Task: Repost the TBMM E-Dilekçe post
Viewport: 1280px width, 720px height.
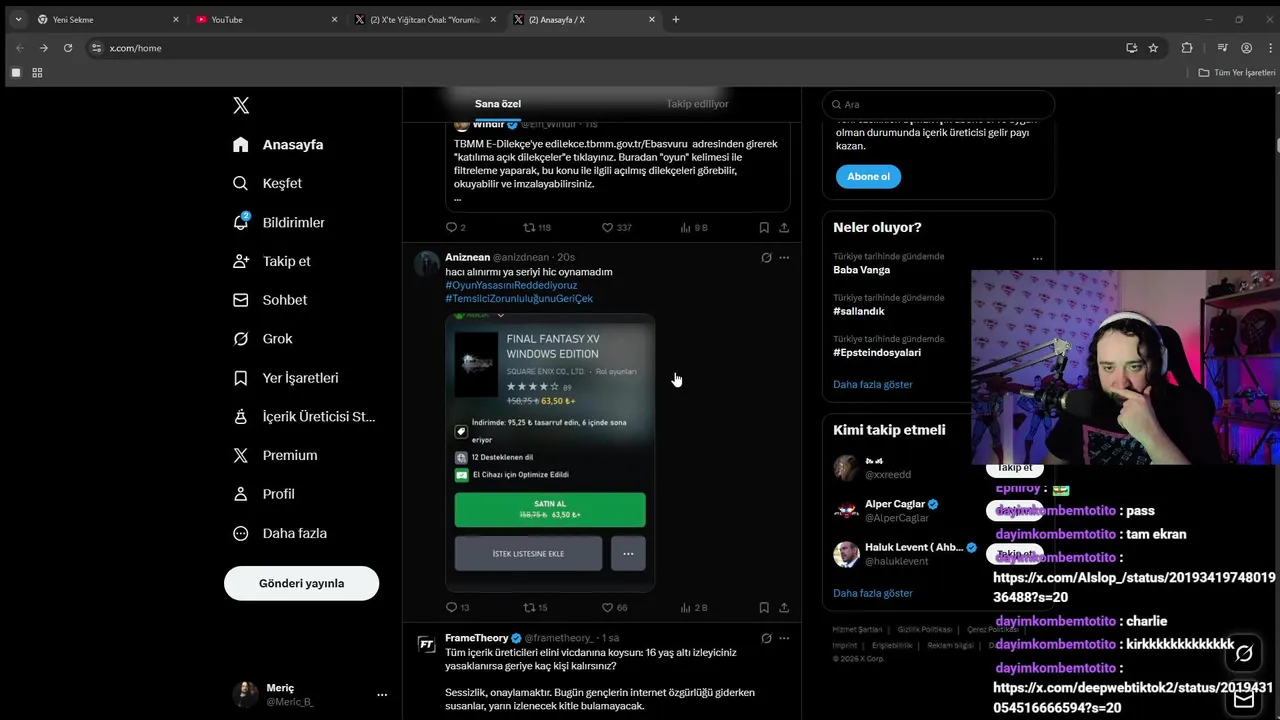Action: 537,228
